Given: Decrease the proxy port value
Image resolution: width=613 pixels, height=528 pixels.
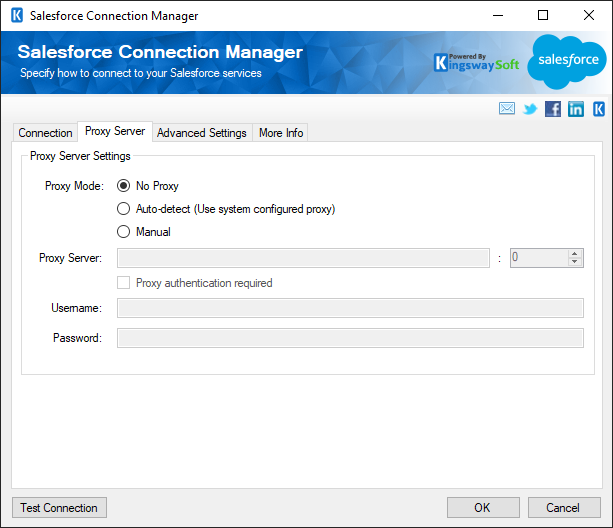Looking at the screenshot, I should click(x=574, y=261).
